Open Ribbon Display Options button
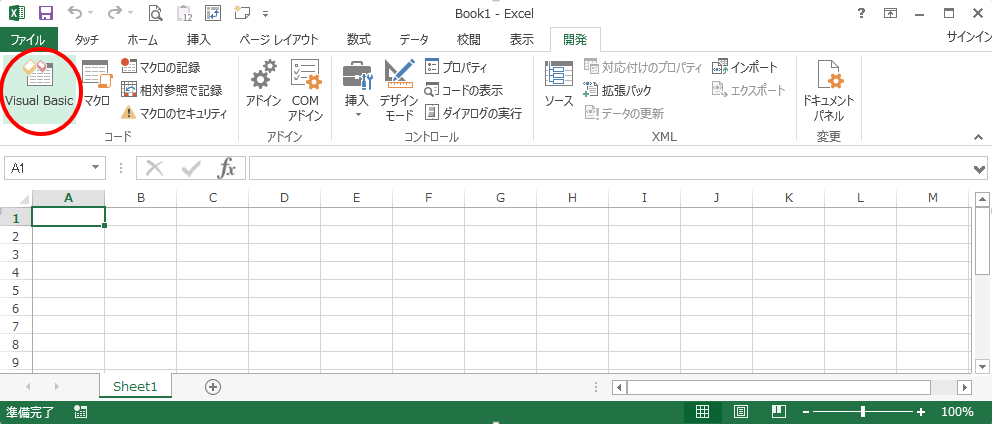This screenshot has height=424, width=992. (891, 13)
